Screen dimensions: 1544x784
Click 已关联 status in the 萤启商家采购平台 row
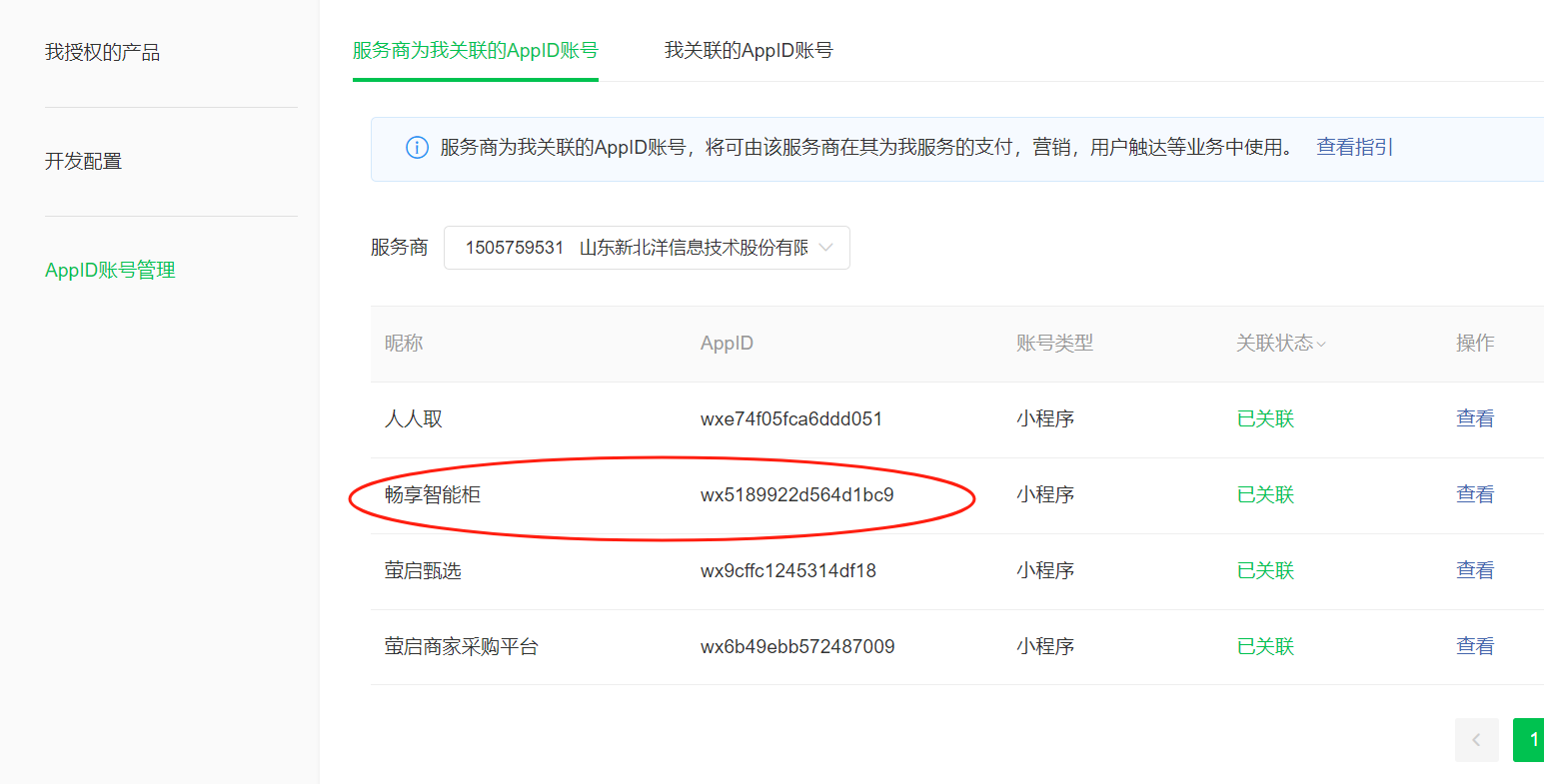pos(1265,646)
